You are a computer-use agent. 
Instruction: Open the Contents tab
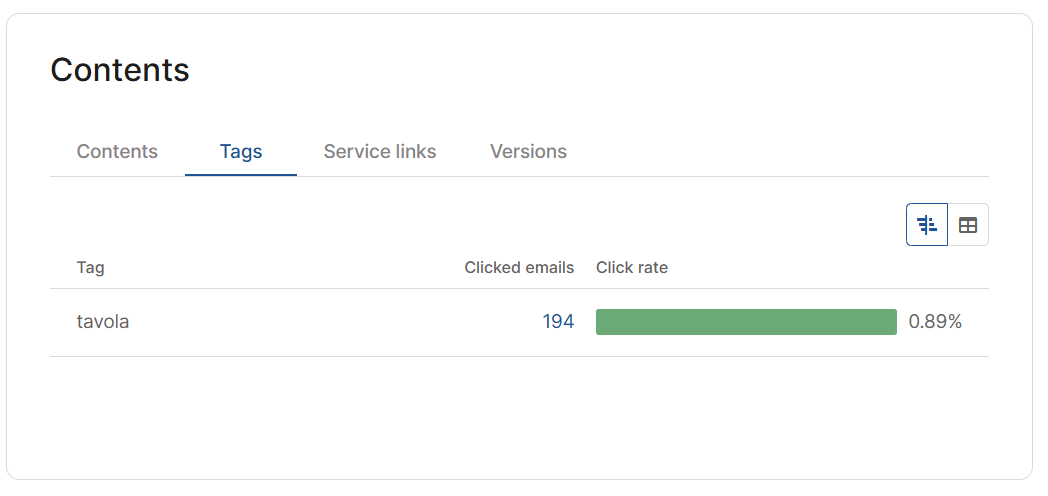point(117,152)
